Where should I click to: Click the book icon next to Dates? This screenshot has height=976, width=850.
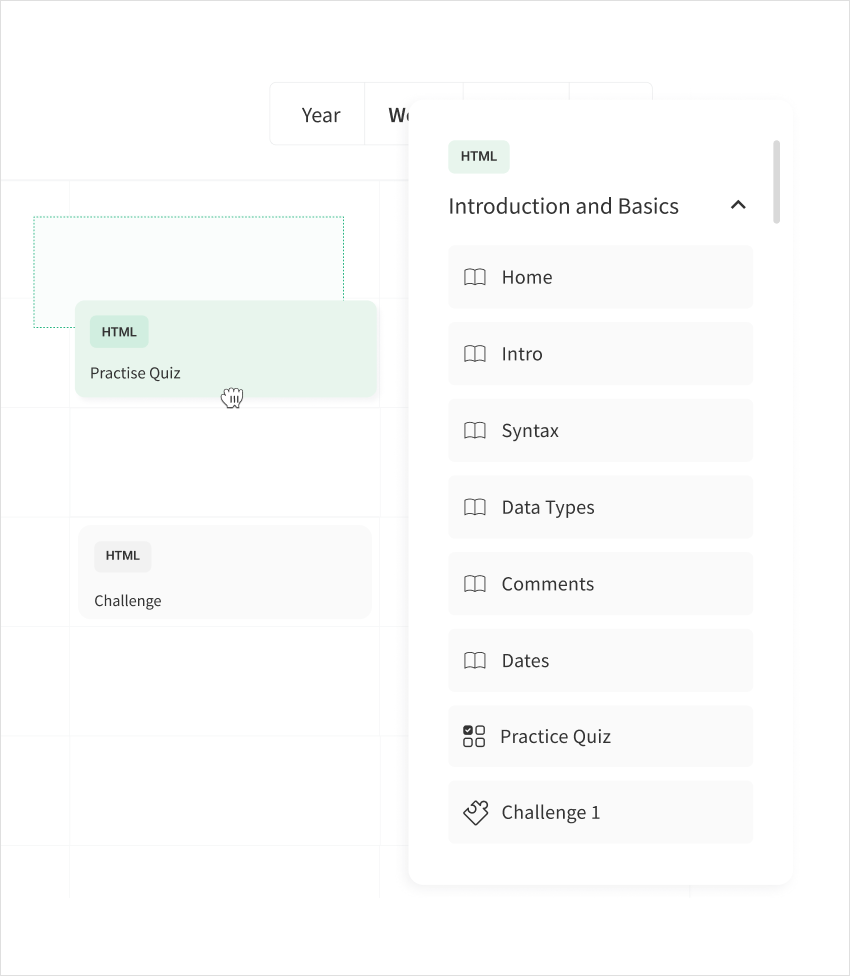pos(475,661)
